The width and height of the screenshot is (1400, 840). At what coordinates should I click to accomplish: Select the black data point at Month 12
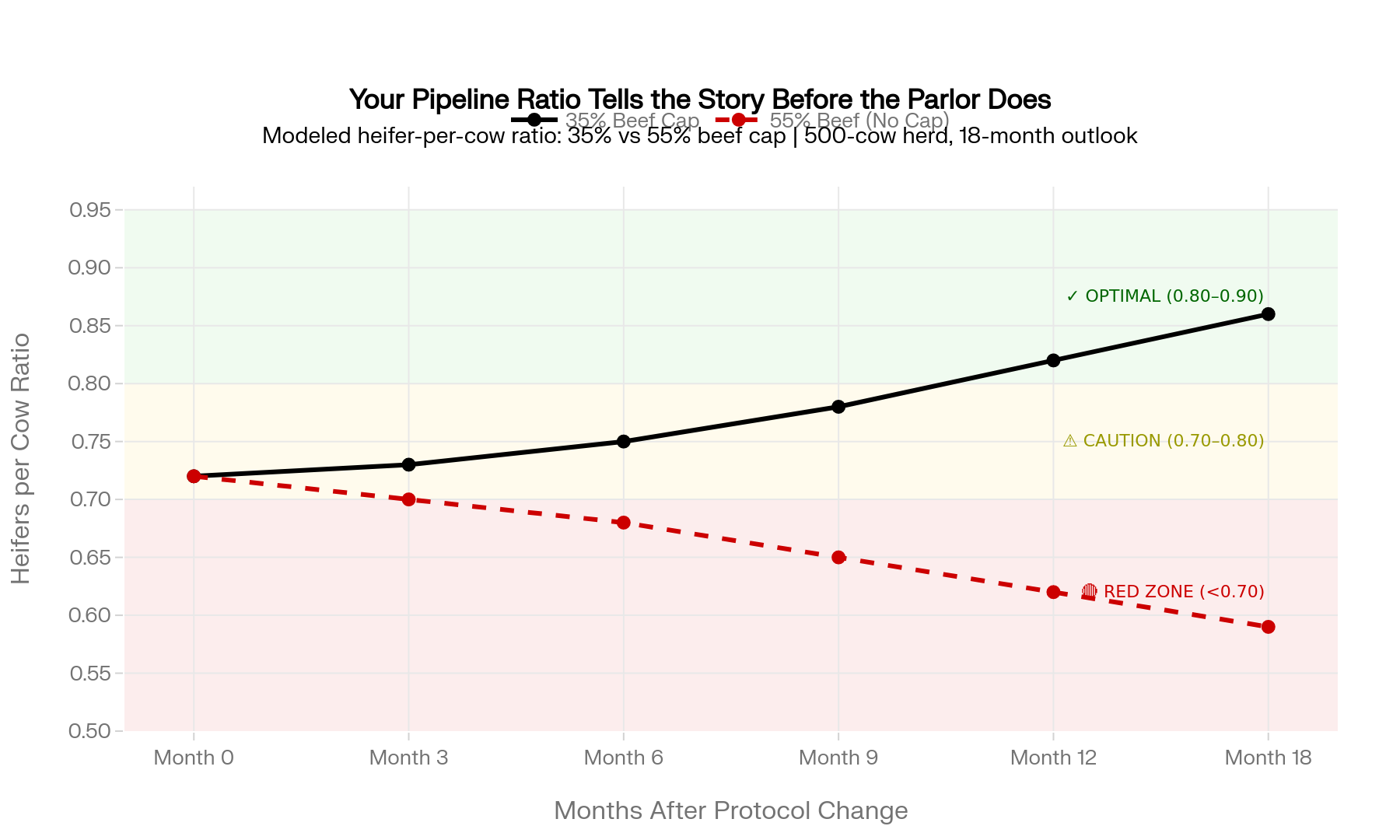pos(1053,360)
